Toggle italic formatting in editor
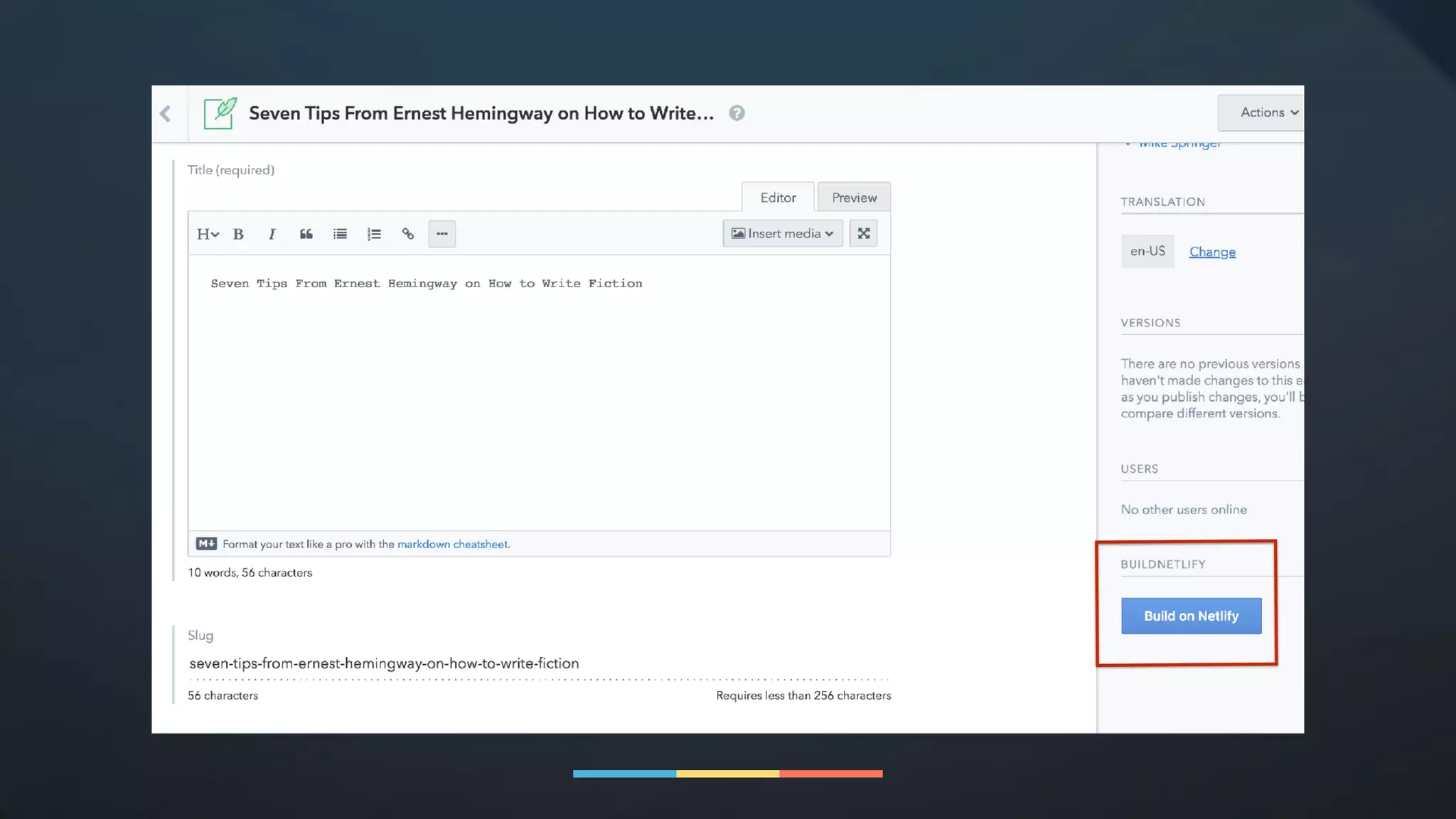The image size is (1456, 819). click(x=272, y=234)
